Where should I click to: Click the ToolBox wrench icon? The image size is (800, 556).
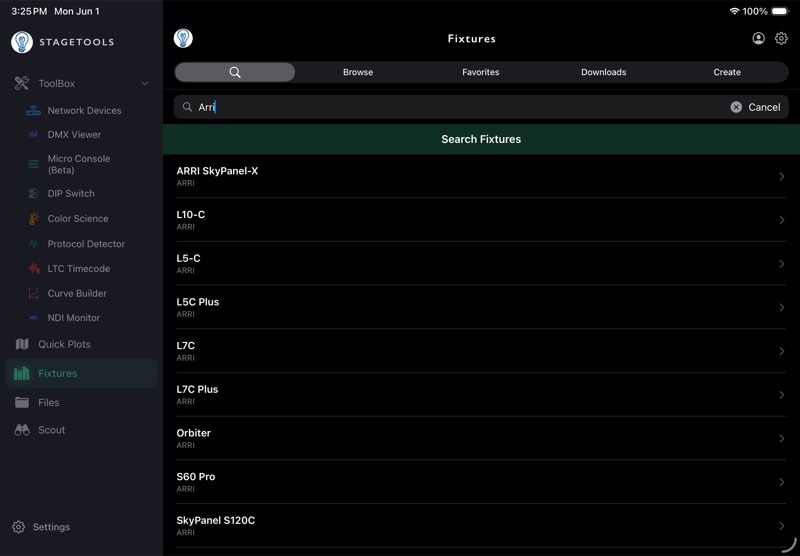[21, 83]
